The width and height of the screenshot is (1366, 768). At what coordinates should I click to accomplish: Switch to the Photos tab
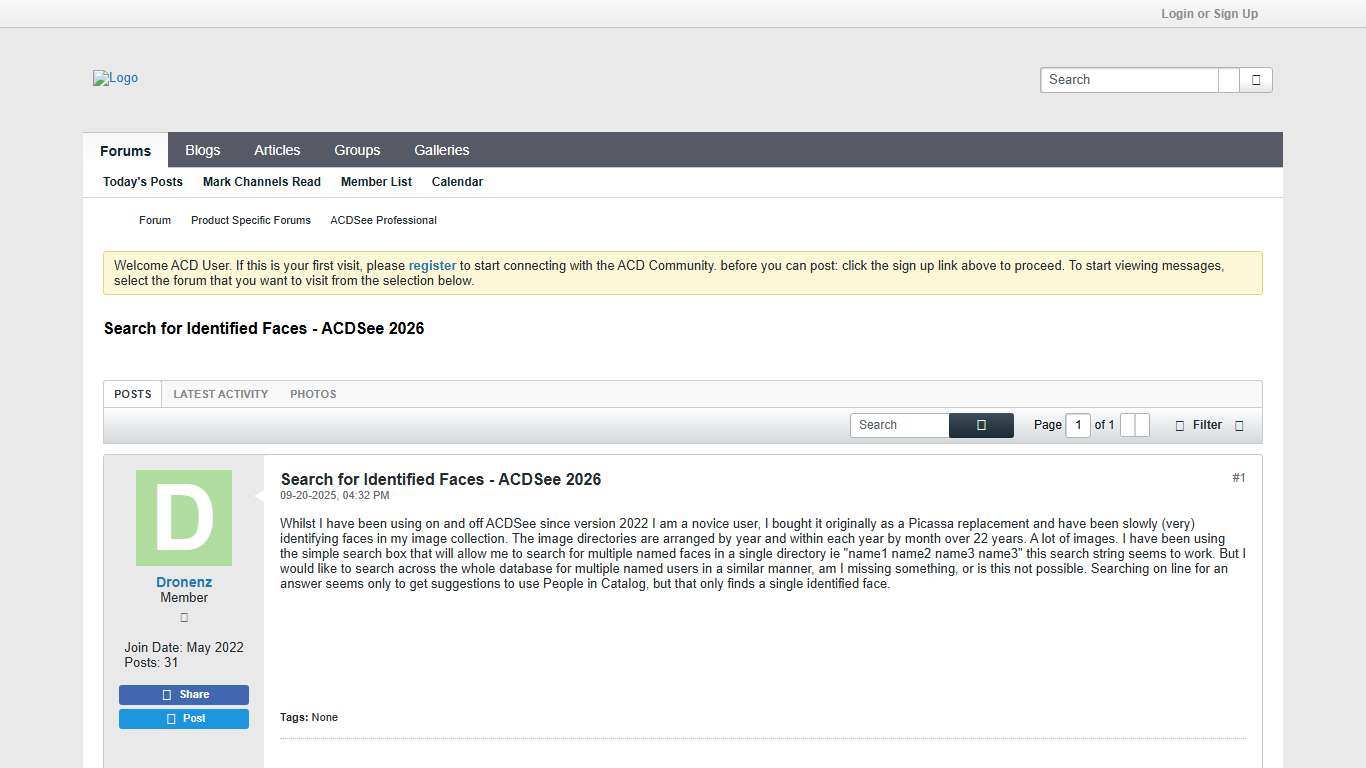(313, 394)
